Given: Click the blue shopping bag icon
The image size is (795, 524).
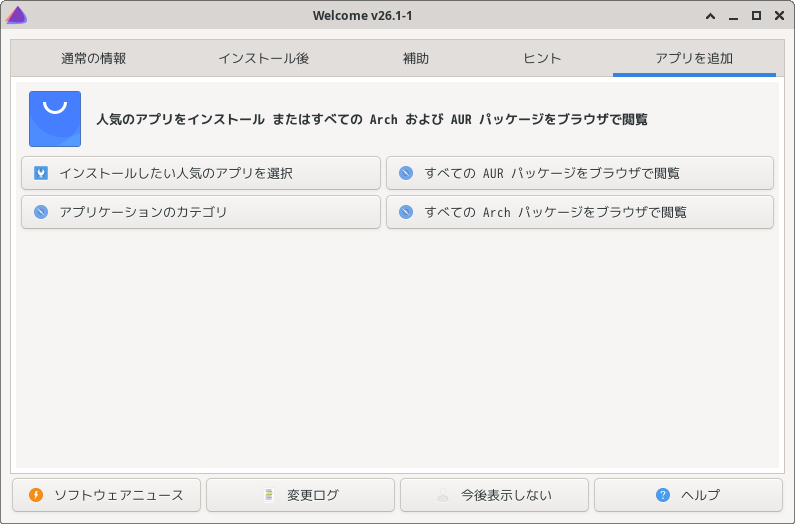Looking at the screenshot, I should pos(55,119).
